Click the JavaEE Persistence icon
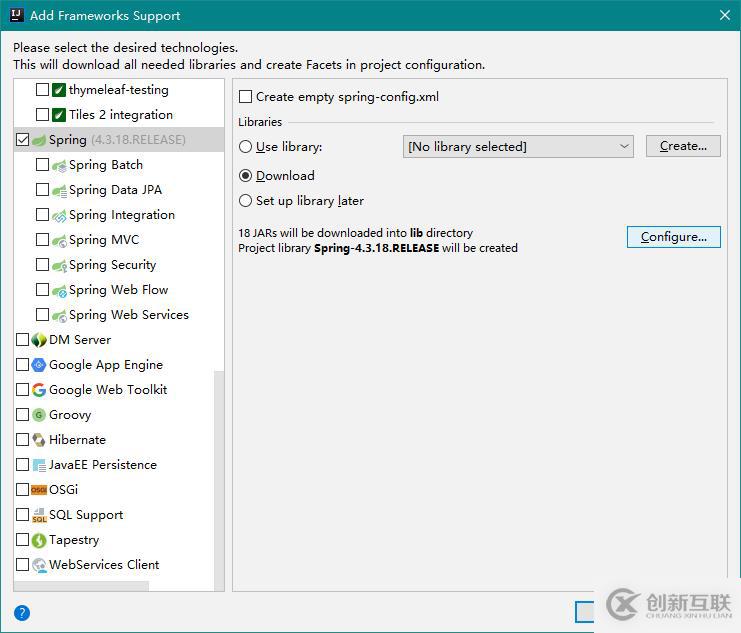 [39, 465]
